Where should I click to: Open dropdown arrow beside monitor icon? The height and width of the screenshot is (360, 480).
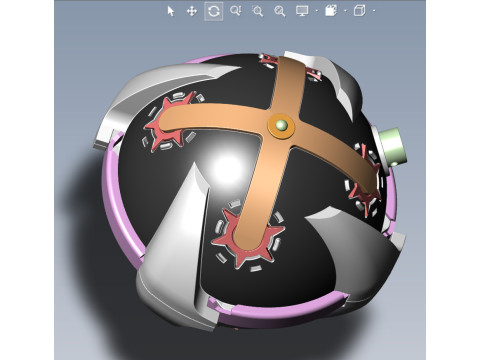pyautogui.click(x=316, y=11)
